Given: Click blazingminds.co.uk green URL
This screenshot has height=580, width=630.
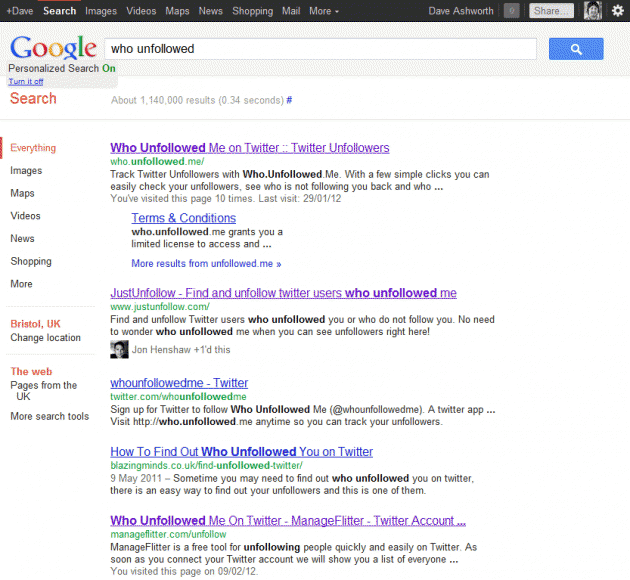Looking at the screenshot, I should coord(207,466).
